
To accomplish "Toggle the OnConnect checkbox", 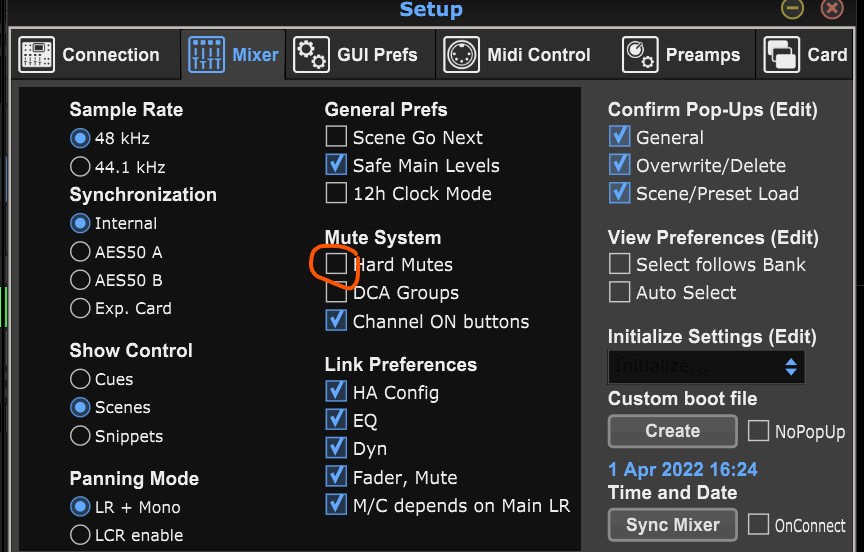I will [758, 524].
